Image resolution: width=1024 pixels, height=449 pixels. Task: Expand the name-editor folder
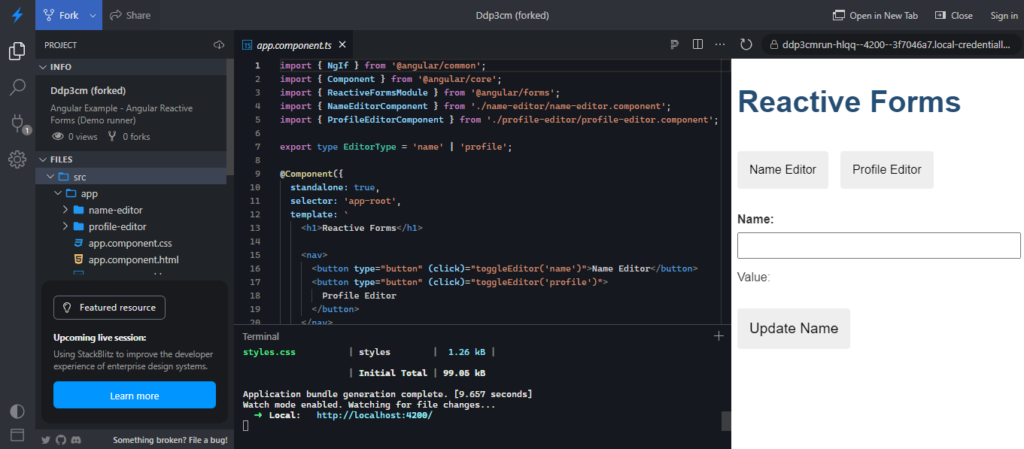65,210
